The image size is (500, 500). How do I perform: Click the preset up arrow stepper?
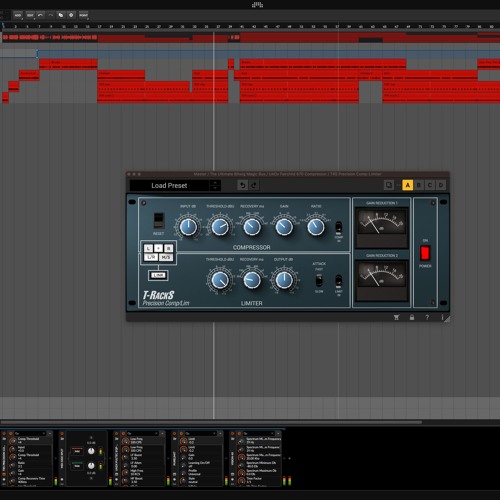click(x=215, y=183)
